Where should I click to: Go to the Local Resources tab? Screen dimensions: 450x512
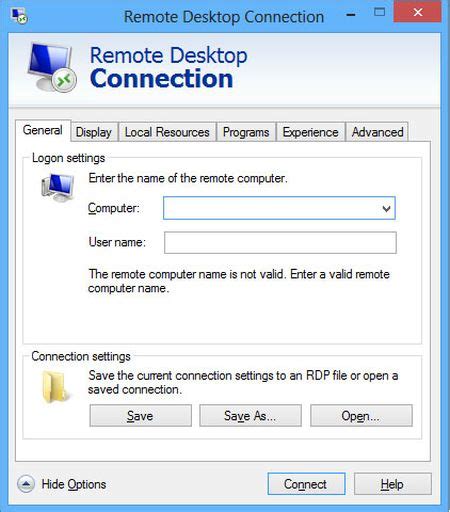167,132
